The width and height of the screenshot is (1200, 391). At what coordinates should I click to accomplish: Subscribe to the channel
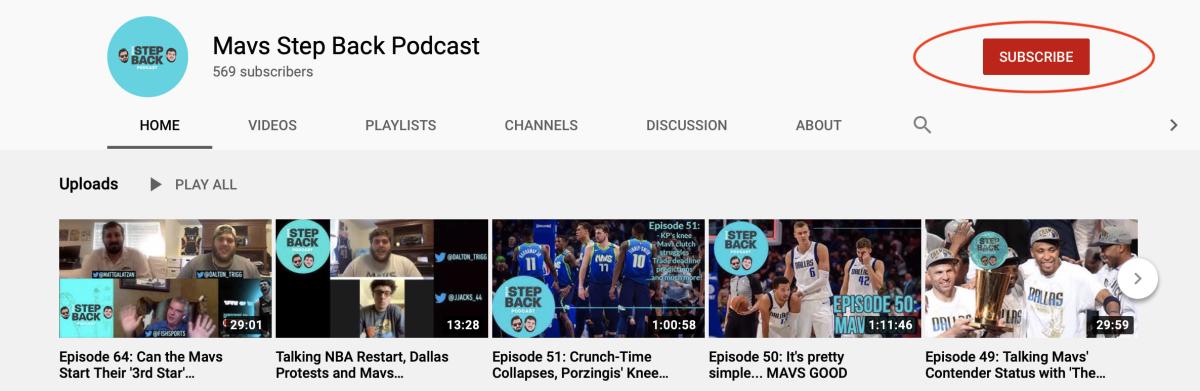click(x=1036, y=57)
